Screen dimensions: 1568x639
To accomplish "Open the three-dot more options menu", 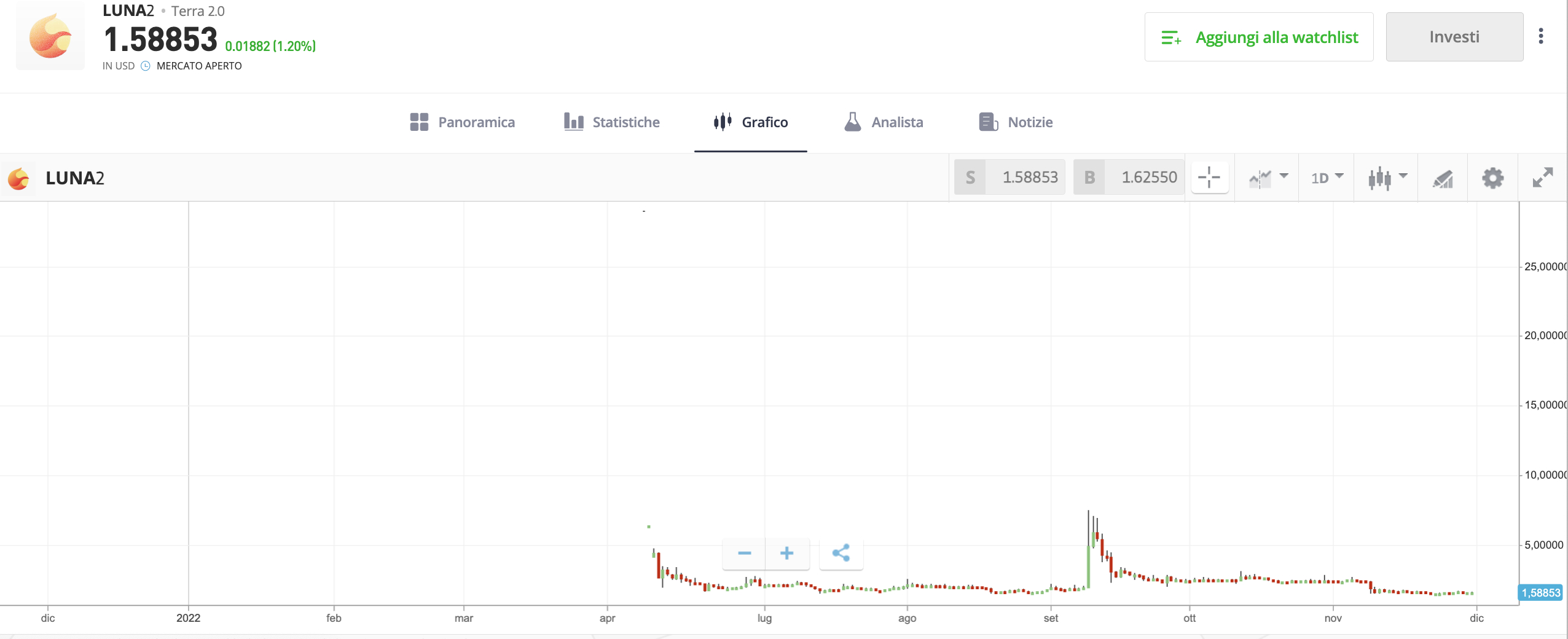I will tap(1540, 36).
